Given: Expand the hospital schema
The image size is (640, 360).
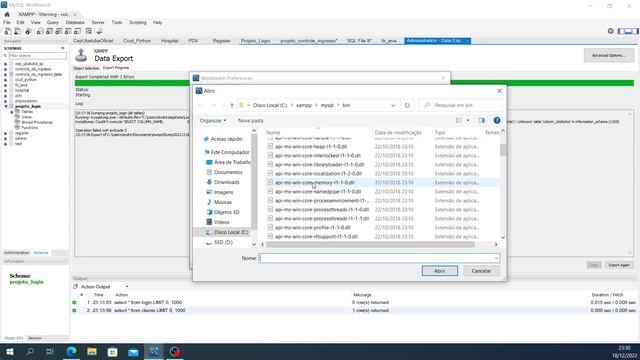Looking at the screenshot, I should [6, 90].
